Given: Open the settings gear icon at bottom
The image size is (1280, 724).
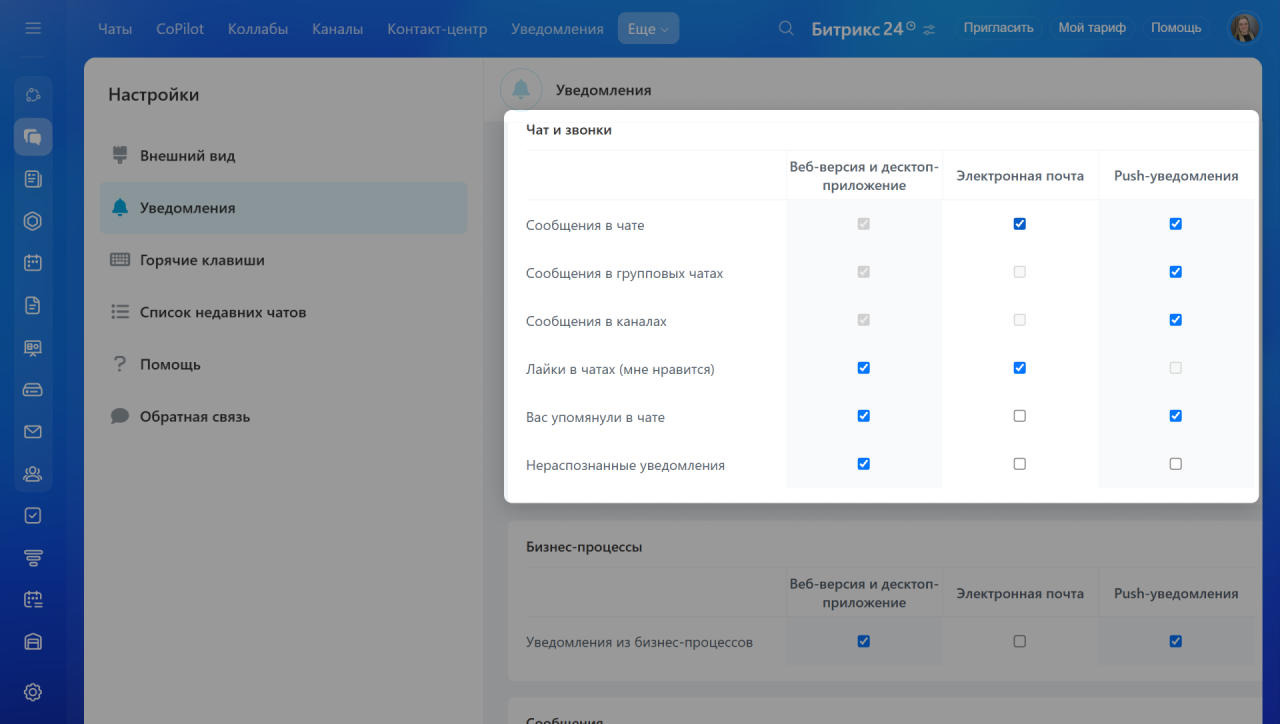Looking at the screenshot, I should pos(33,692).
